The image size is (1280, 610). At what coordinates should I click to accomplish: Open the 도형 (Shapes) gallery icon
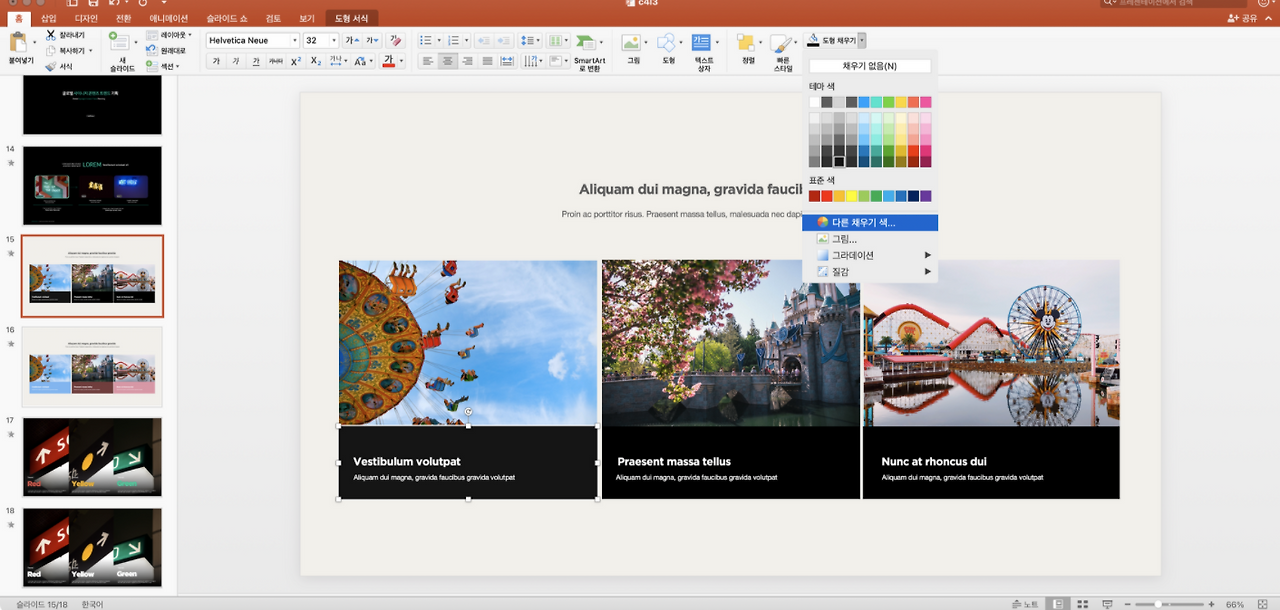667,42
